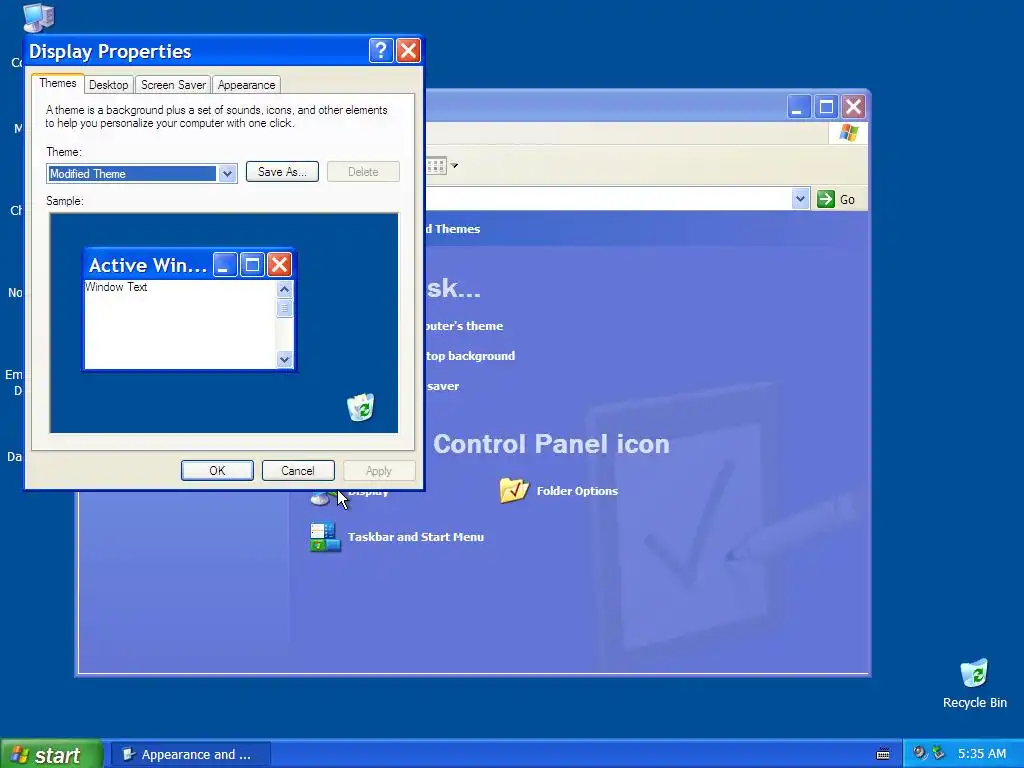Click the network connection tray icon
1024x768 pixels.
(938, 753)
